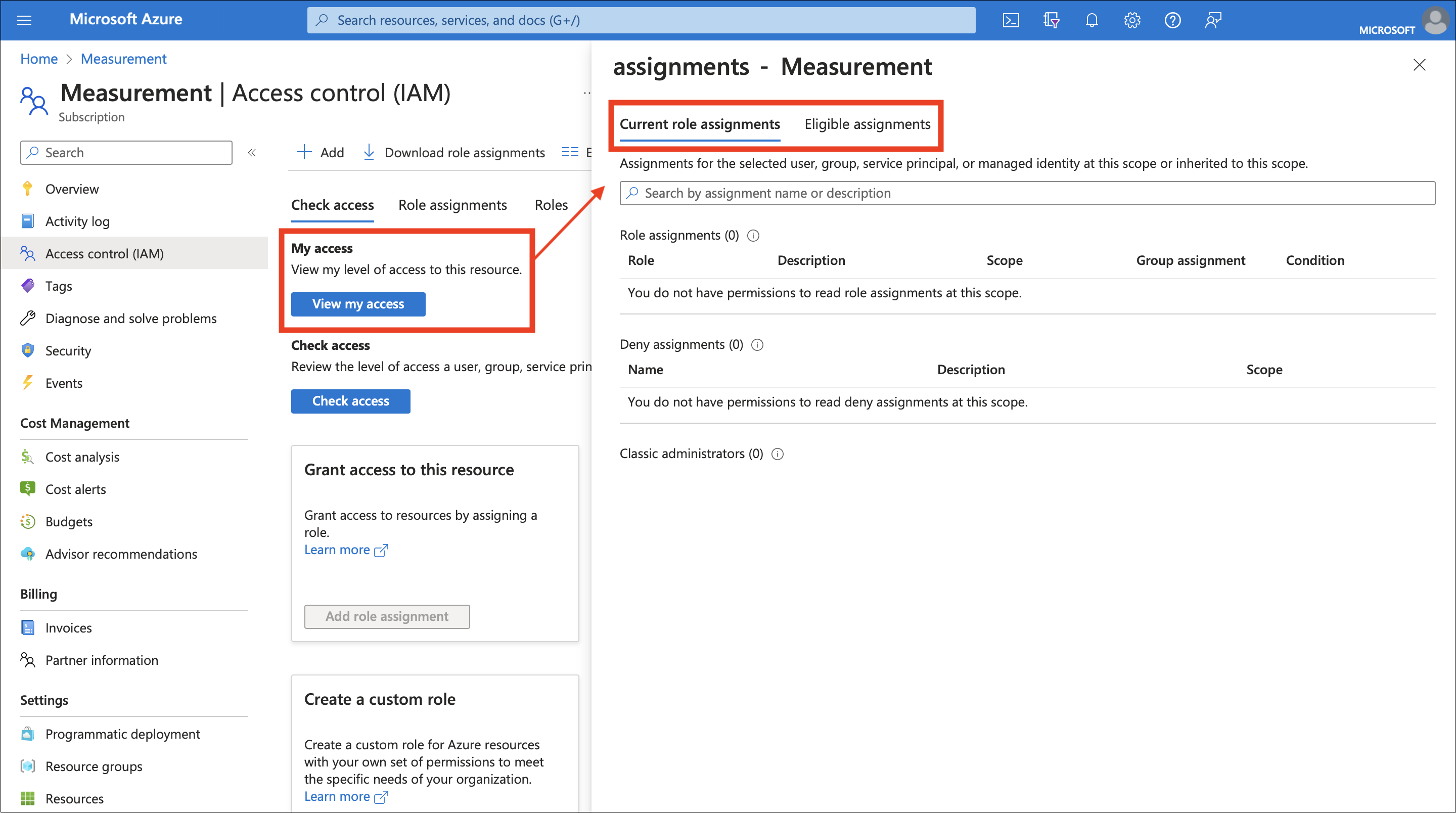
Task: Click the Budgets icon
Action: pyautogui.click(x=27, y=521)
